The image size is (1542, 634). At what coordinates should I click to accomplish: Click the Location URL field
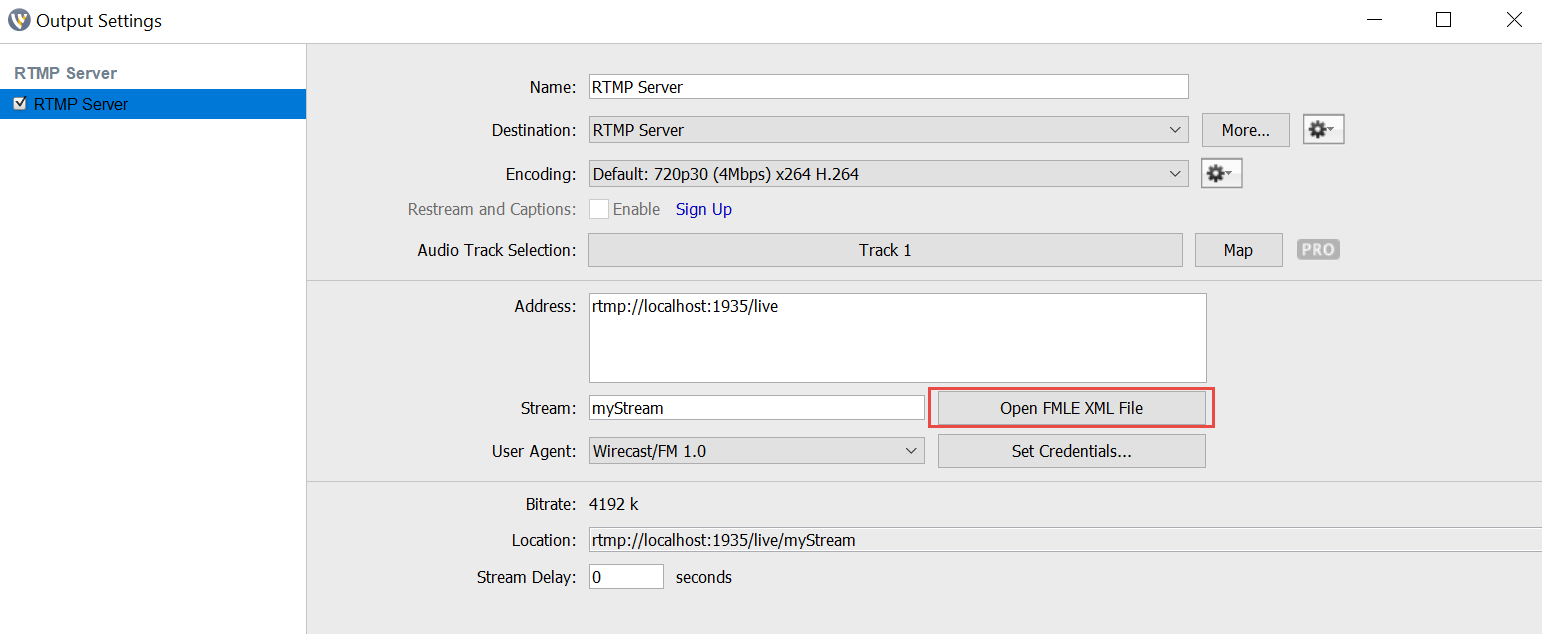point(1065,540)
